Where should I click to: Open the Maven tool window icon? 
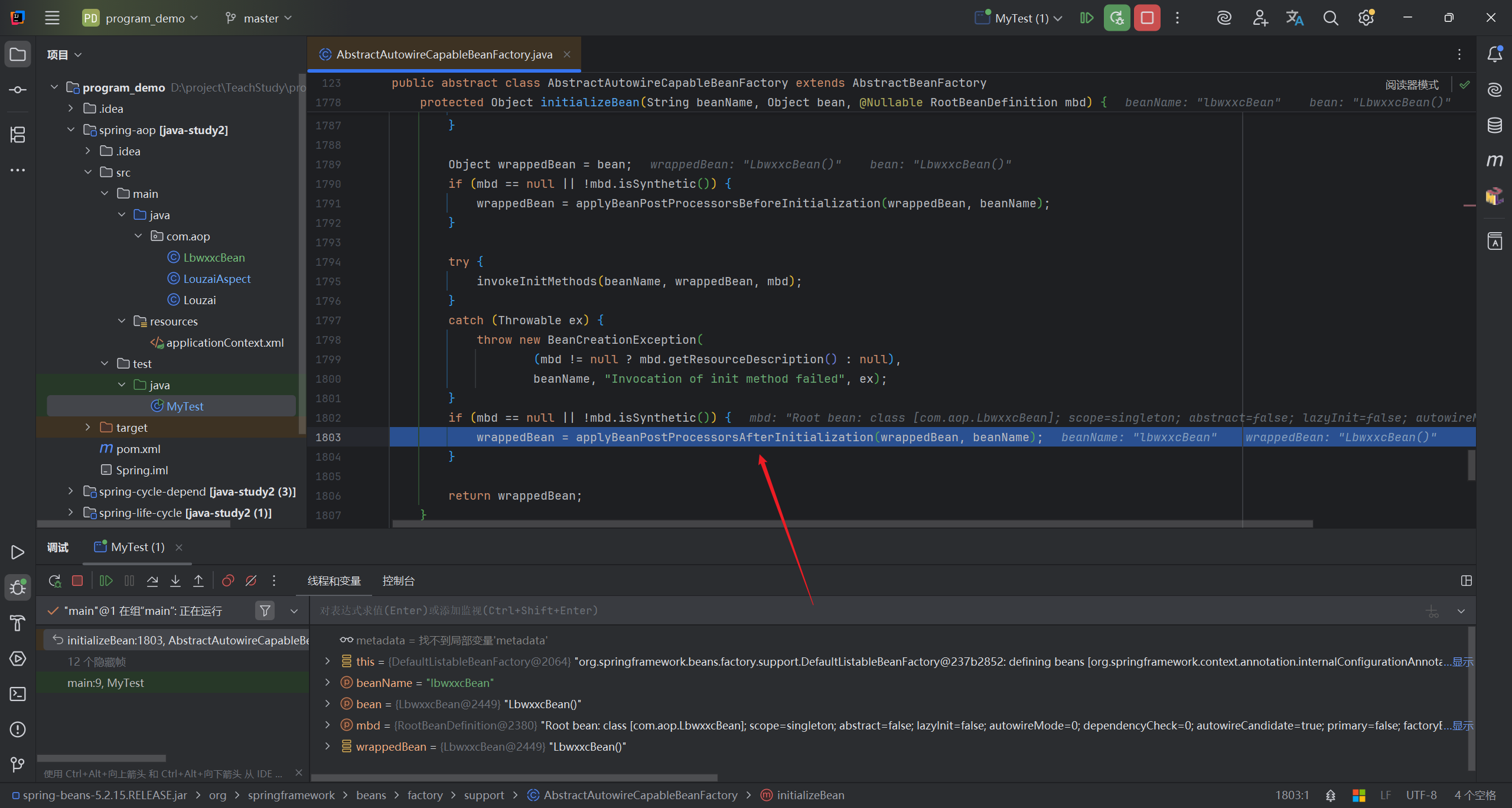pos(1494,160)
